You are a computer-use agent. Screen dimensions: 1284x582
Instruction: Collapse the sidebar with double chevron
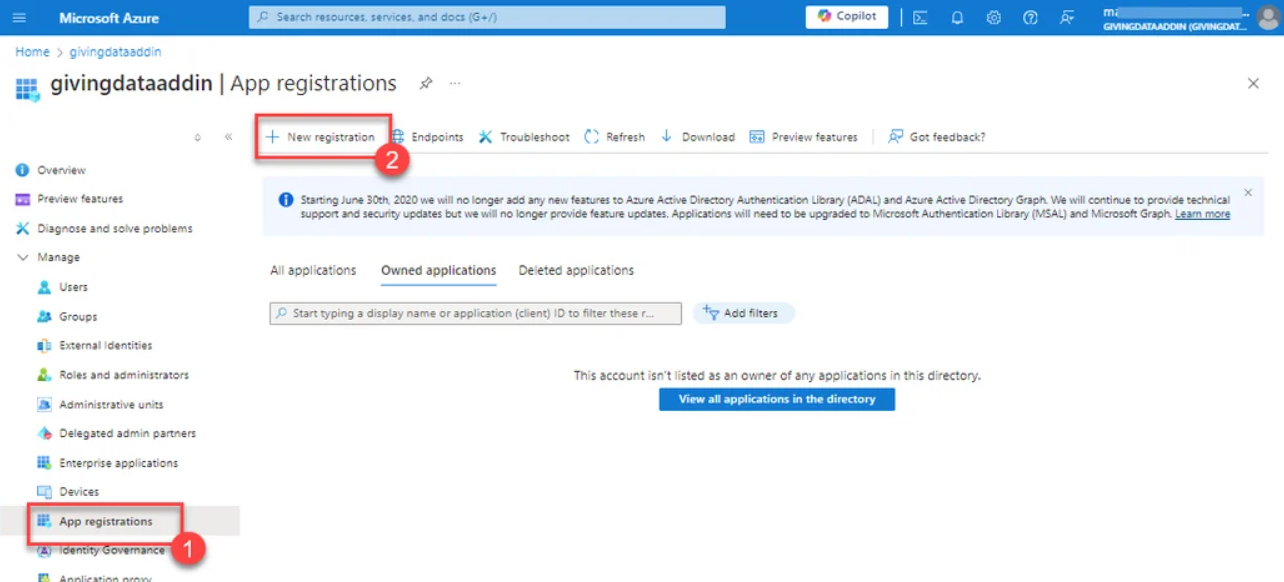pos(228,137)
